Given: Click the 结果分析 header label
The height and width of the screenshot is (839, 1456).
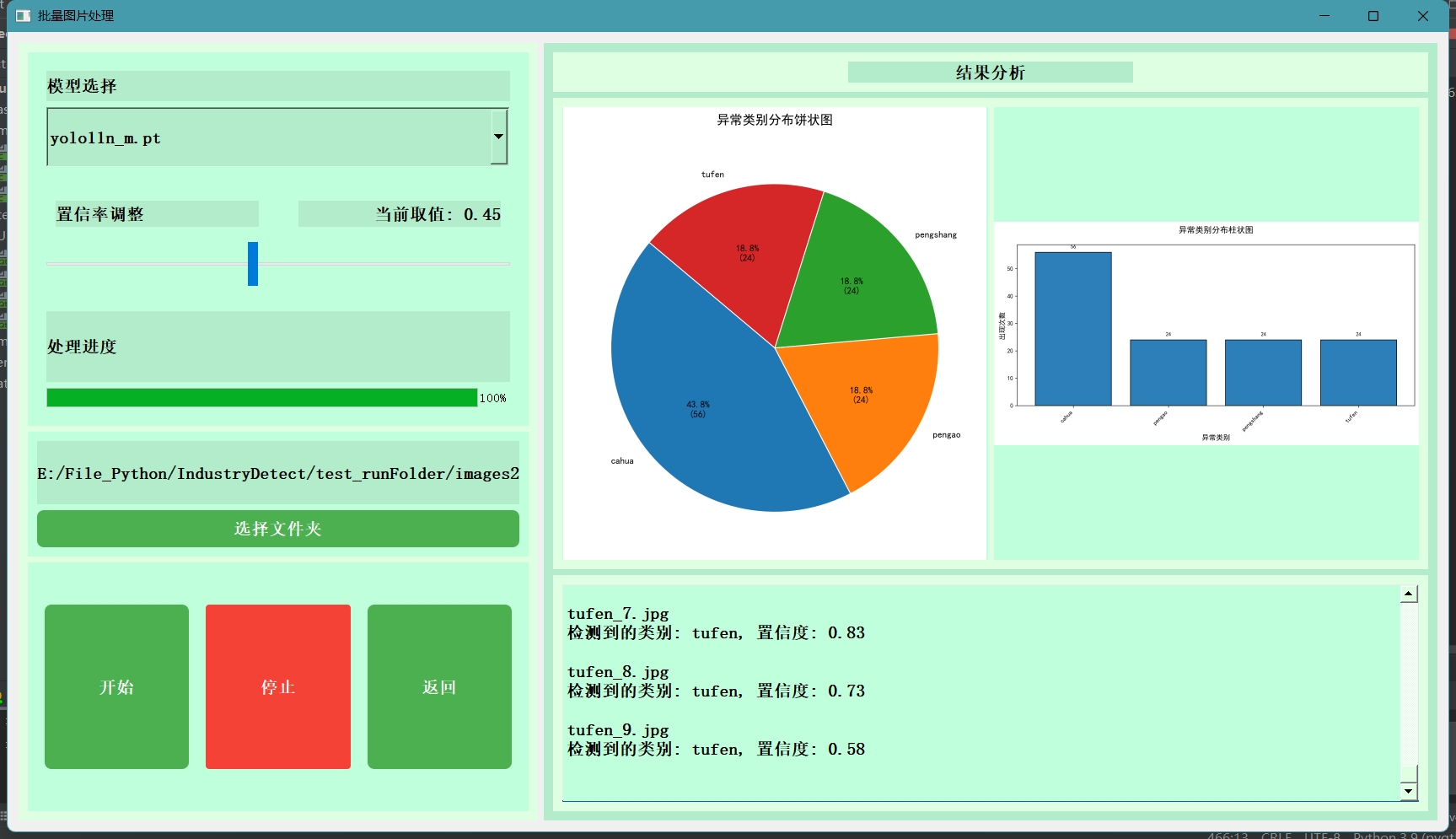Looking at the screenshot, I should (x=991, y=73).
